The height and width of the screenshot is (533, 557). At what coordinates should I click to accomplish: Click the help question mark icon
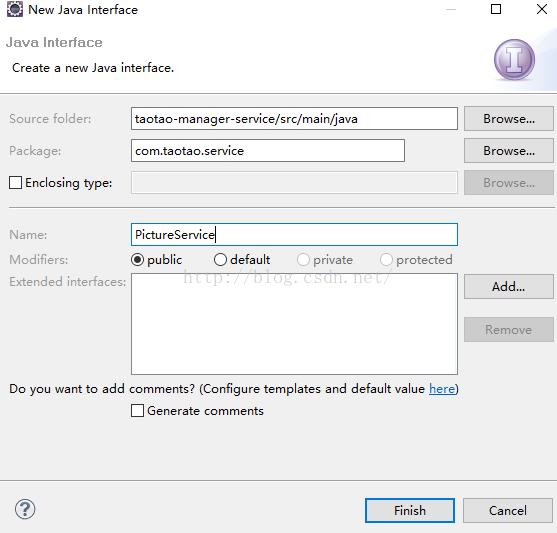(25, 509)
